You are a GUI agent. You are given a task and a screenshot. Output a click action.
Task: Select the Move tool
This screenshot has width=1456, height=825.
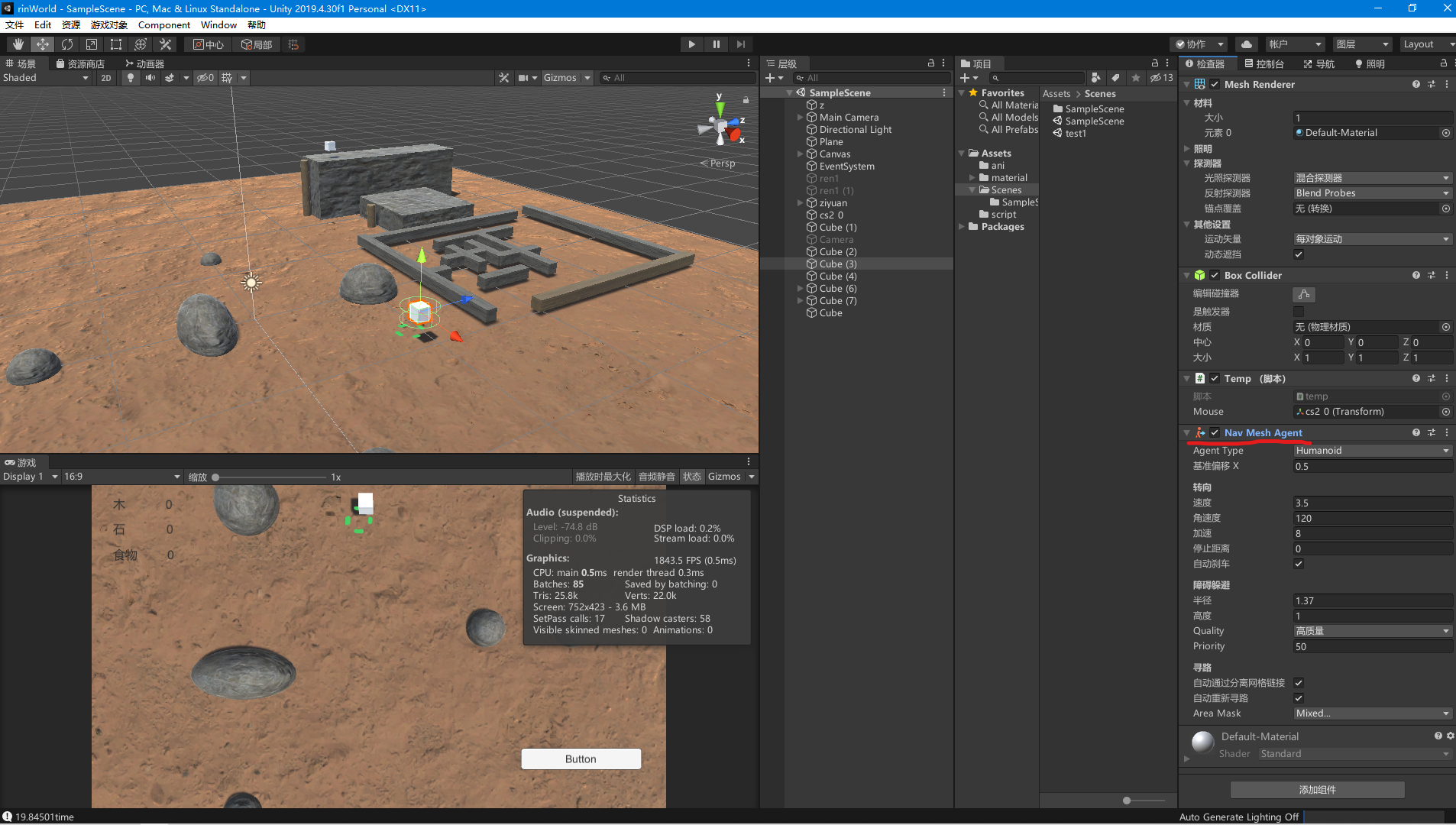click(43, 44)
